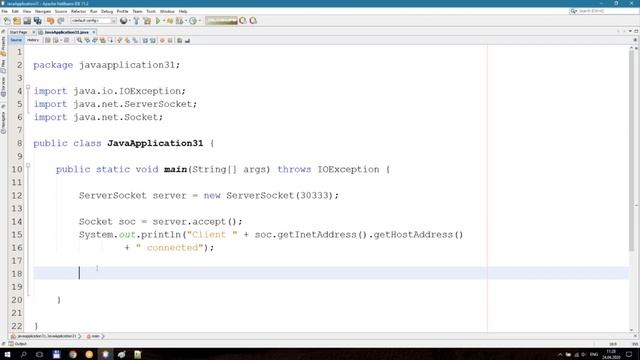Open the Edit menu
Screen dimensions: 640x360
pyautogui.click(x=15, y=11)
